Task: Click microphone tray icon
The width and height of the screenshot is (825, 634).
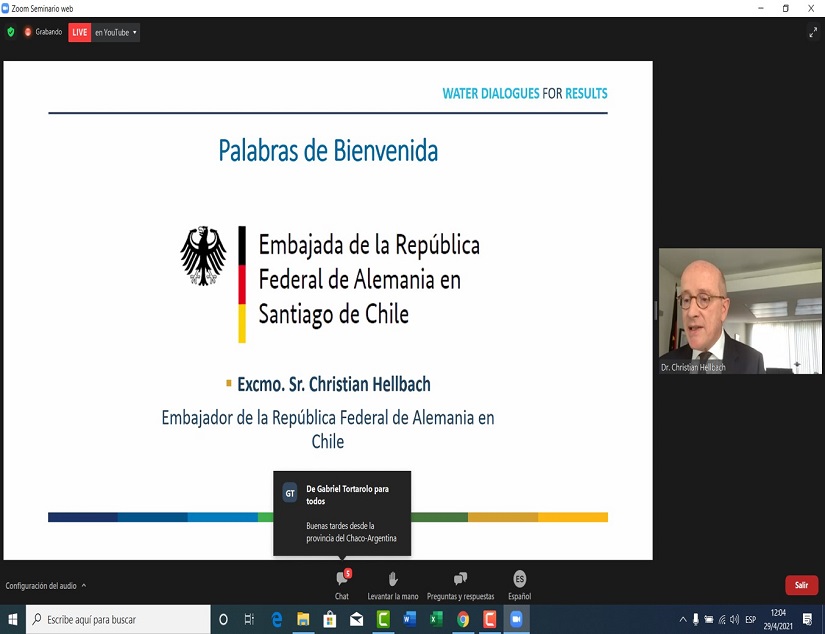Action: click(696, 619)
